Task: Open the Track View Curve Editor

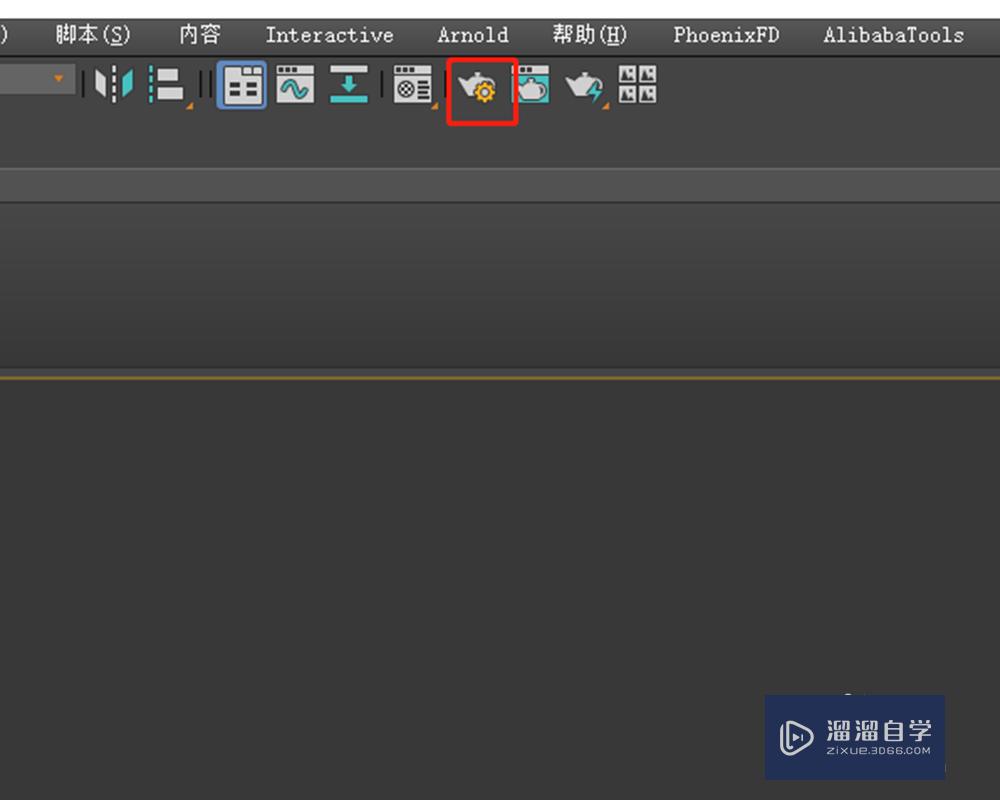Action: tap(295, 84)
